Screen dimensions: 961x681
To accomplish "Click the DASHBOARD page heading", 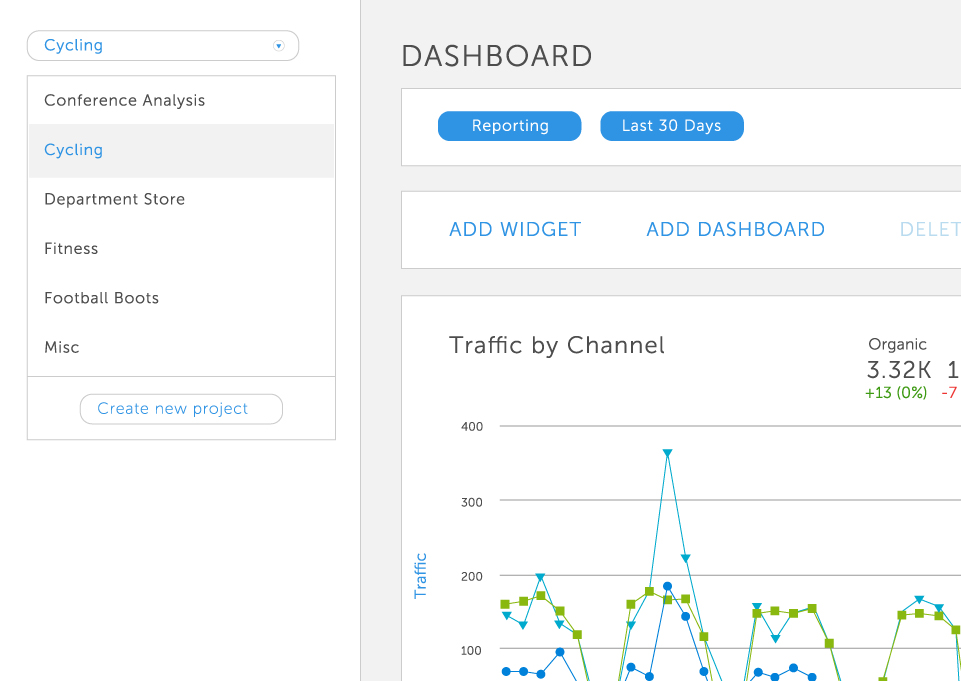I will coord(496,56).
